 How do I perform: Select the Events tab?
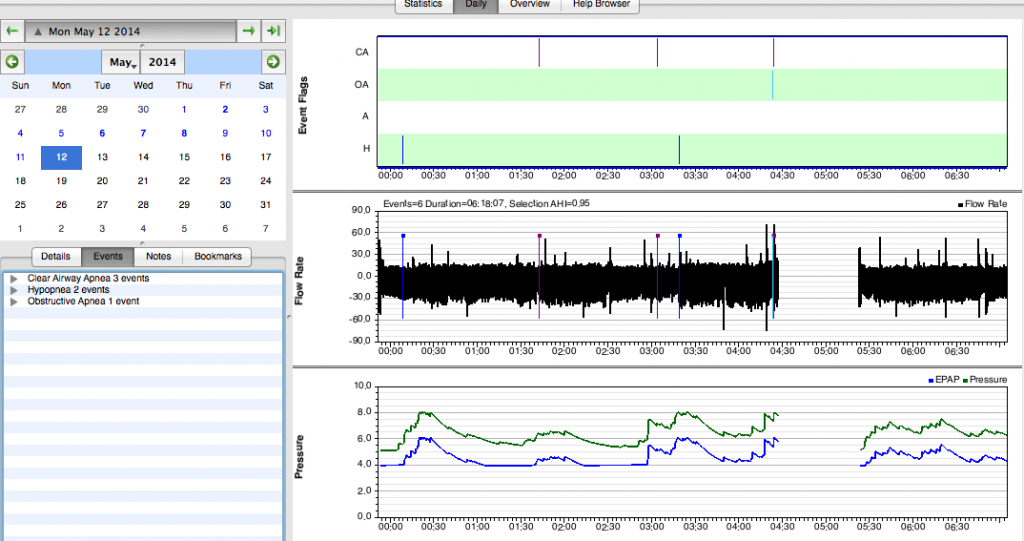(x=108, y=256)
